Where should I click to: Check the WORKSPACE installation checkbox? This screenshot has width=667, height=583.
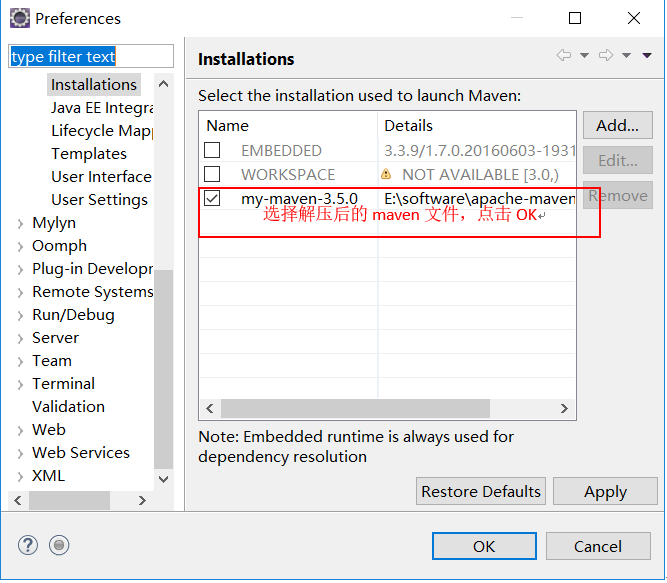coord(212,174)
